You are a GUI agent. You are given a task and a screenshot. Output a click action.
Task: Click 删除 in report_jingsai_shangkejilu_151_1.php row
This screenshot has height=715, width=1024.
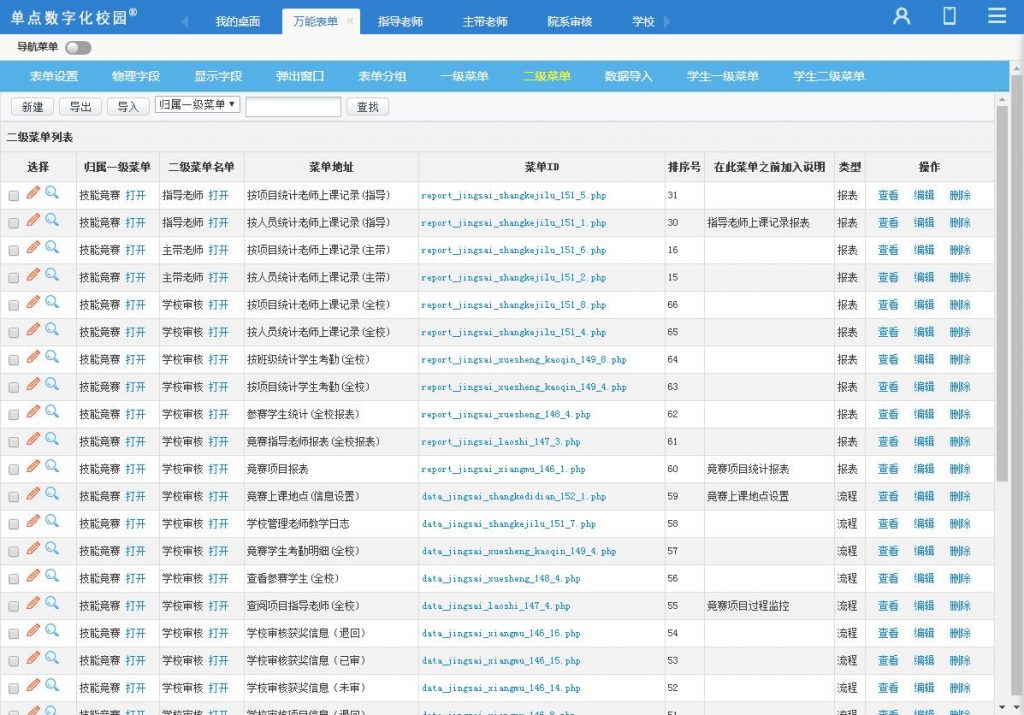(960, 223)
